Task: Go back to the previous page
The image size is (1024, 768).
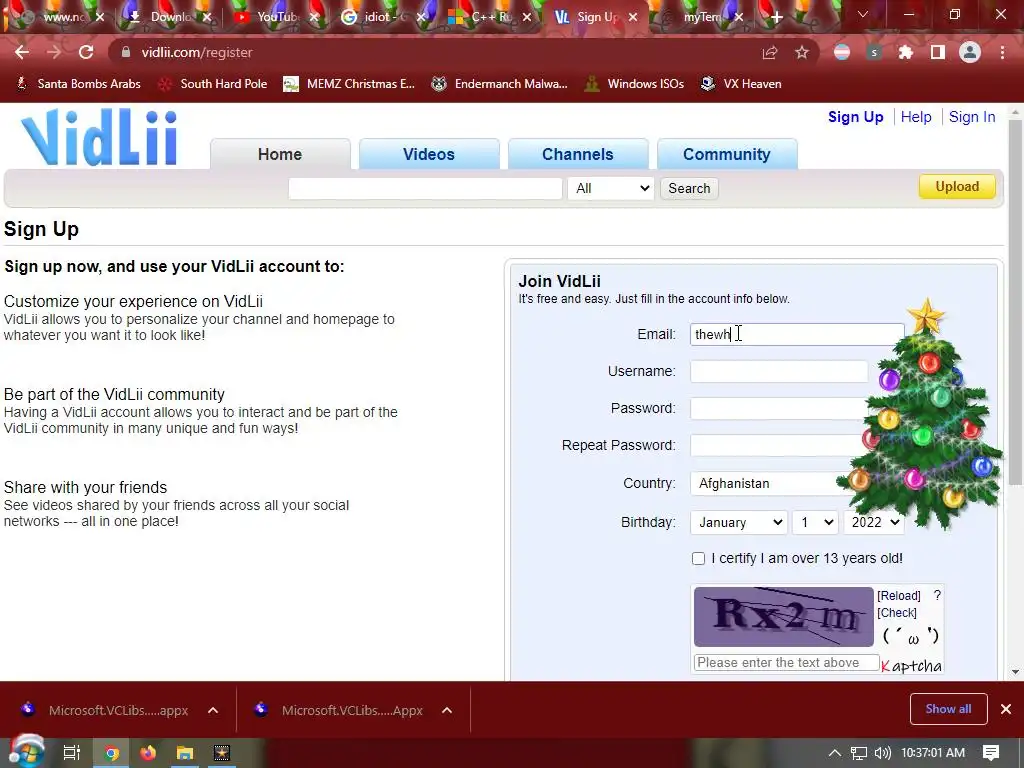Action: pos(22,52)
